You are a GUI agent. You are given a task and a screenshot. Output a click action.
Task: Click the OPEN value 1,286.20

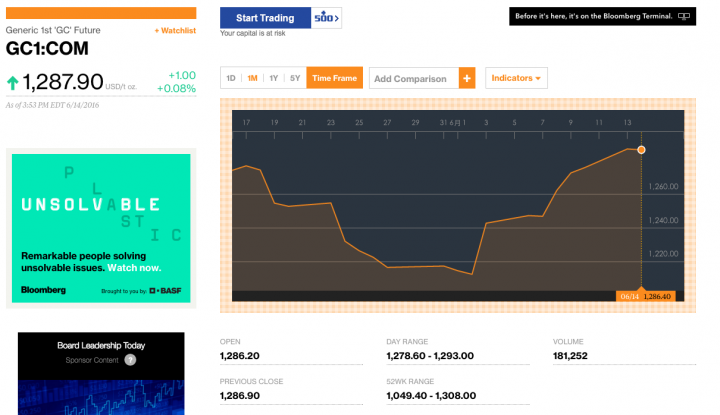click(240, 356)
